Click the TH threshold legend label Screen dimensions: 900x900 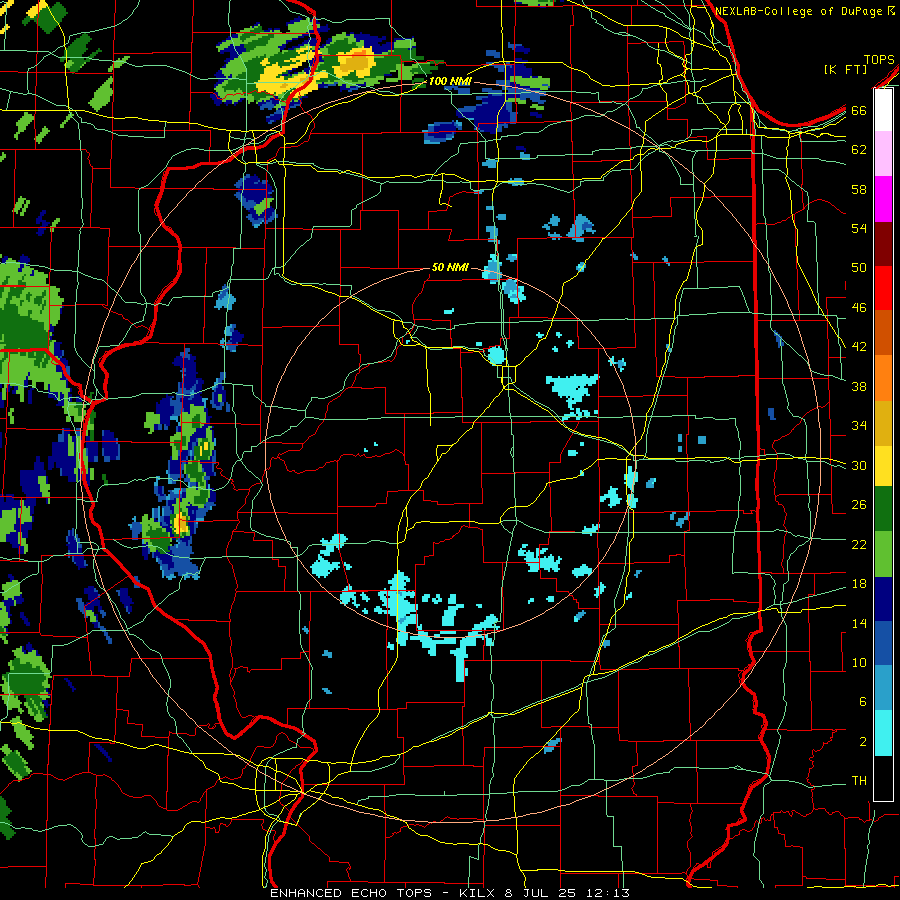pyautogui.click(x=859, y=780)
